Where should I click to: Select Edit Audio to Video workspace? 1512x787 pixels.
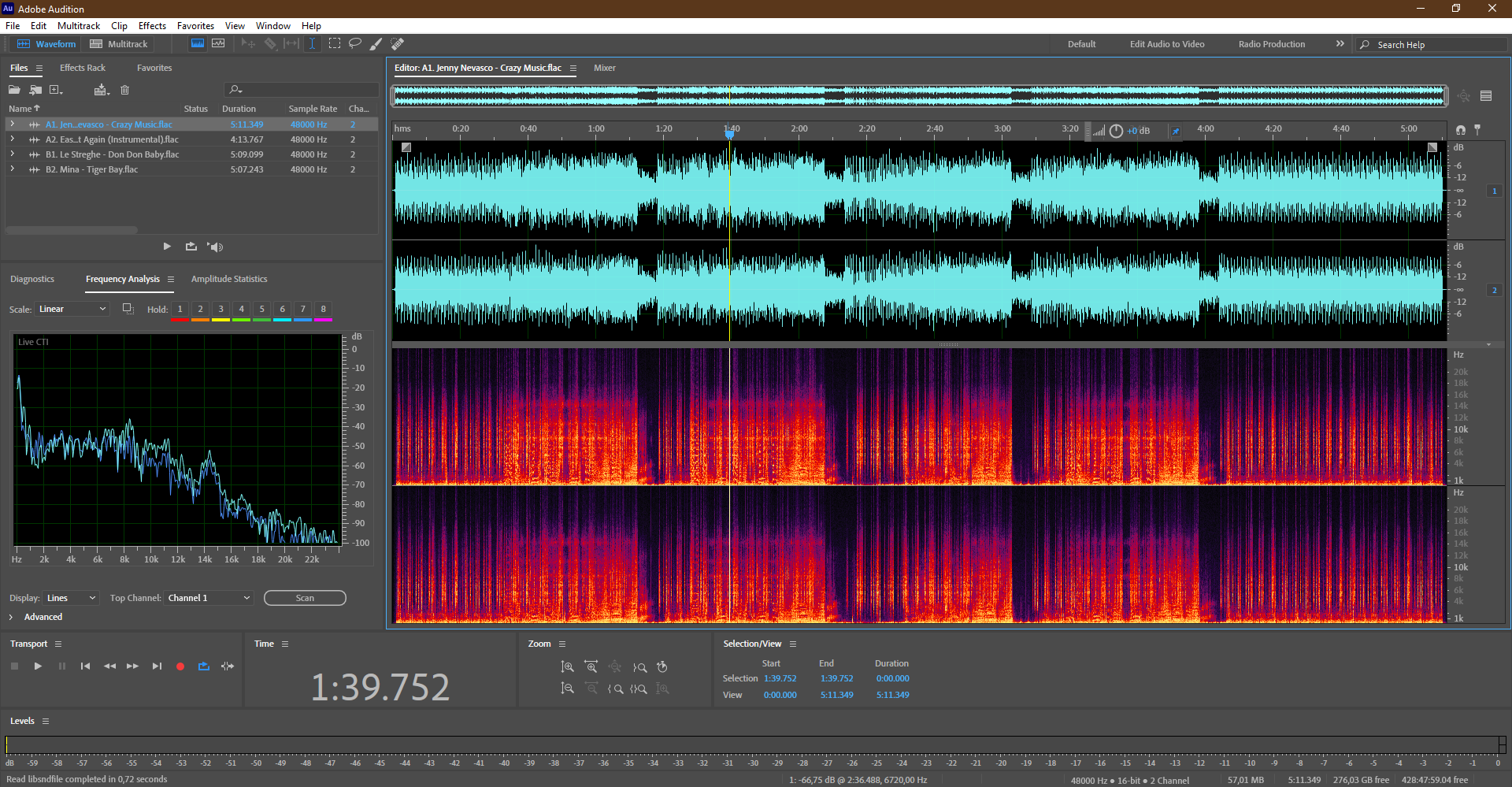click(x=1167, y=44)
